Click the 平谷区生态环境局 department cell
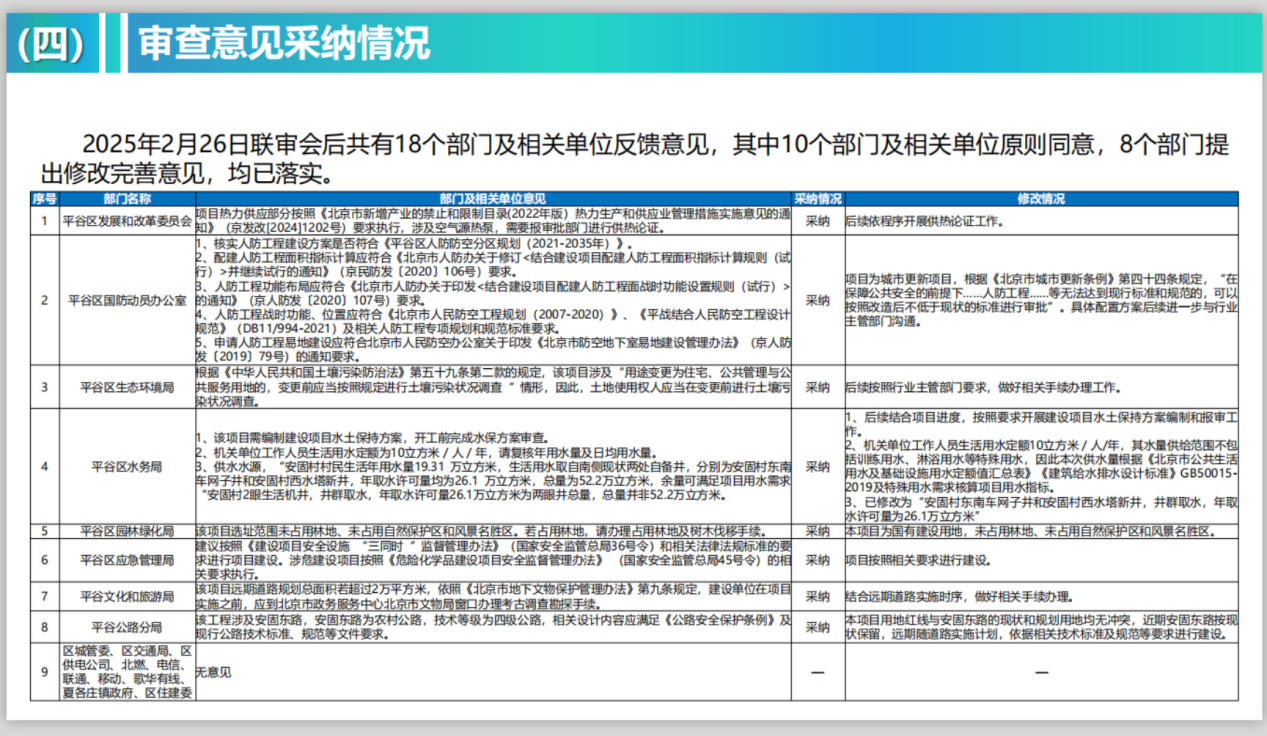Image resolution: width=1267 pixels, height=736 pixels. 126,387
